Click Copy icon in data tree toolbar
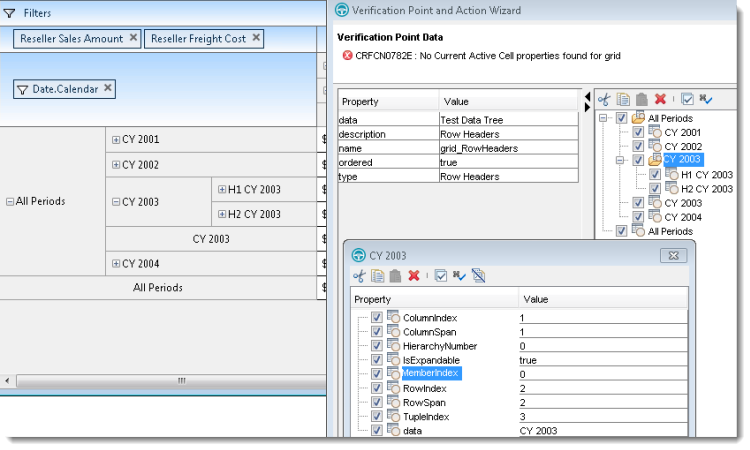Viewport: 750px width, 450px height. pyautogui.click(x=623, y=98)
